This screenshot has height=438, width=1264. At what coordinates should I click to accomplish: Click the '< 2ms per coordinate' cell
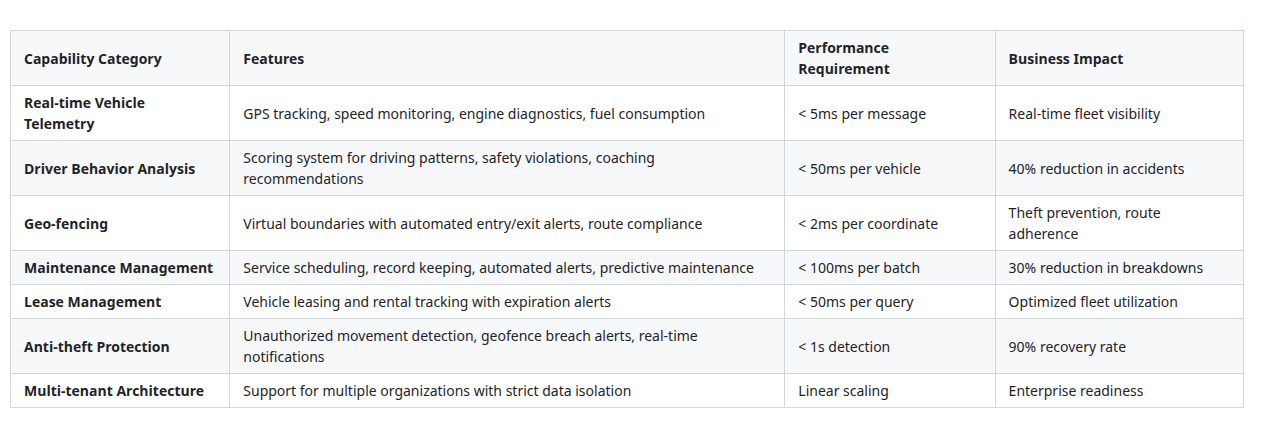(868, 224)
